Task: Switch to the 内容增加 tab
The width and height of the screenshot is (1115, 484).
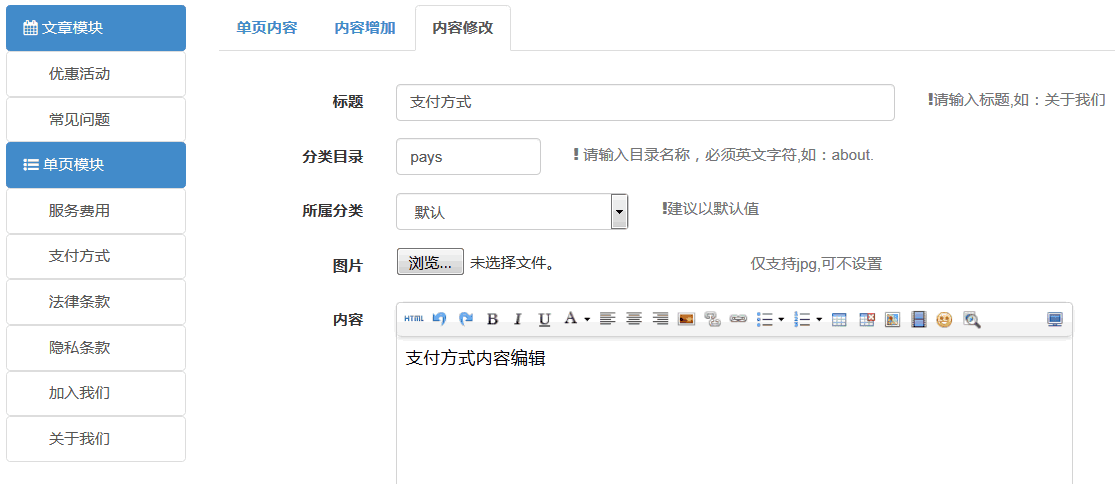Action: [364, 28]
